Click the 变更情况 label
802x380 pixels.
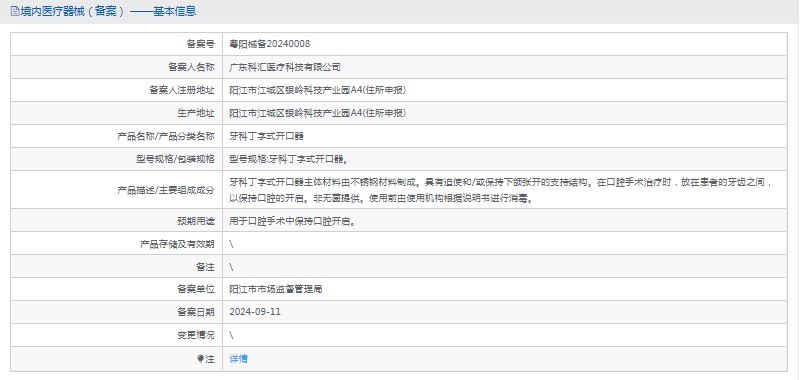[x=196, y=336]
